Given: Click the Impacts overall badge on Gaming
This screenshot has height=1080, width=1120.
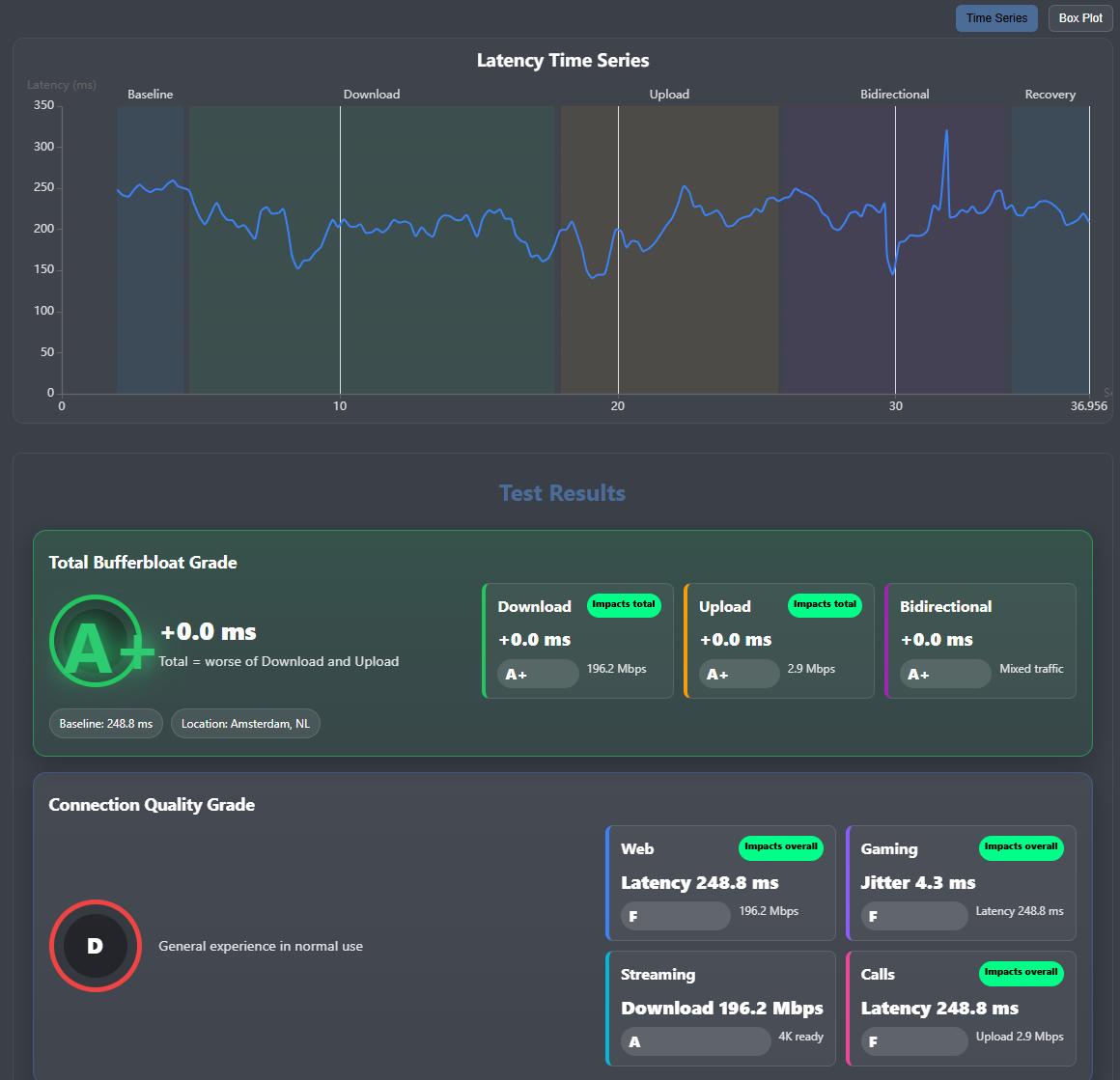Looking at the screenshot, I should coord(1021,847).
